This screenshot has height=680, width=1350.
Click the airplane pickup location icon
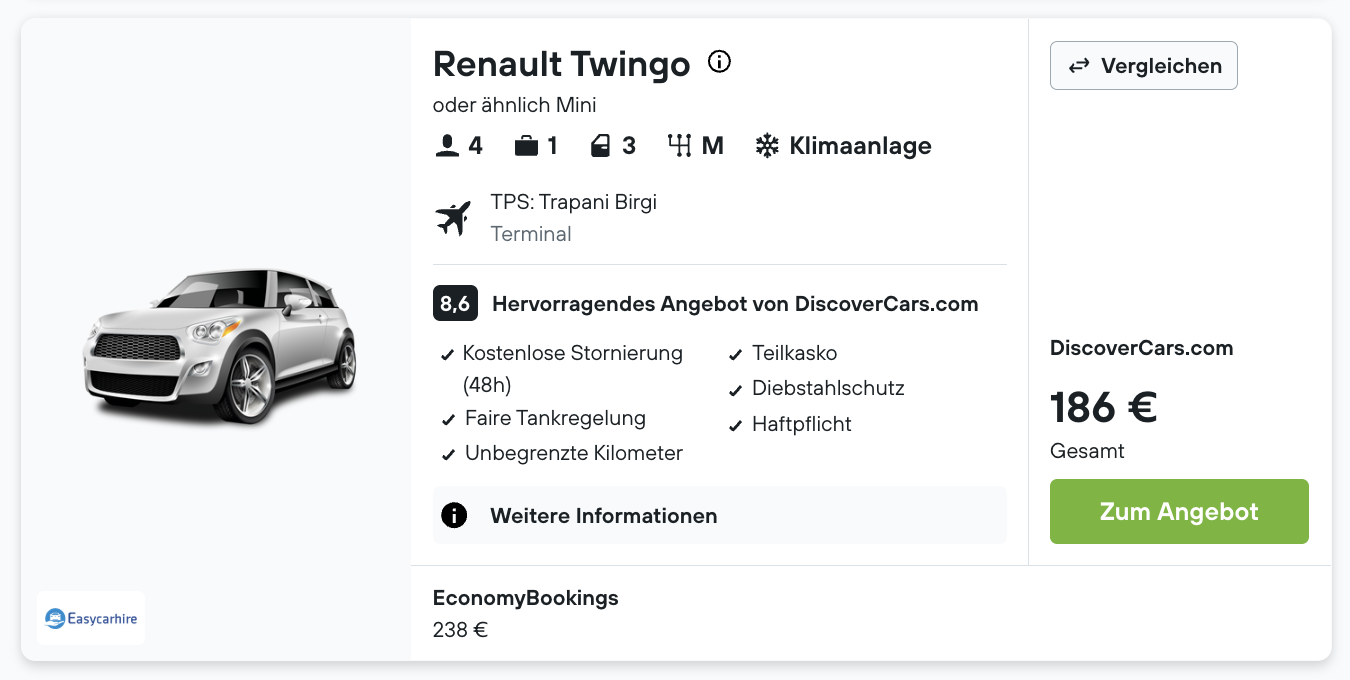click(453, 218)
